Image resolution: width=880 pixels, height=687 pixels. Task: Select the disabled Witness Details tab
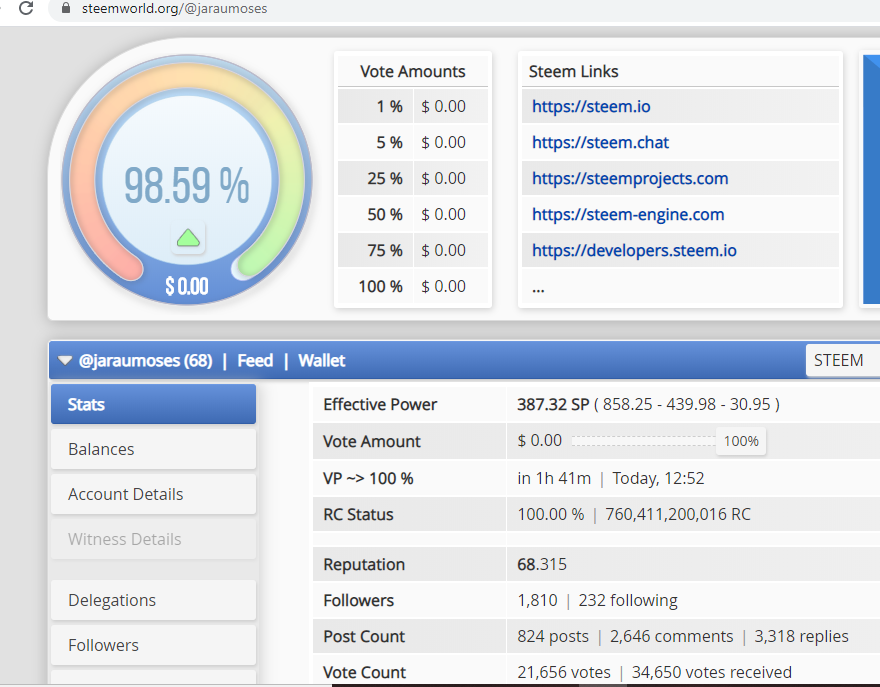pos(153,539)
